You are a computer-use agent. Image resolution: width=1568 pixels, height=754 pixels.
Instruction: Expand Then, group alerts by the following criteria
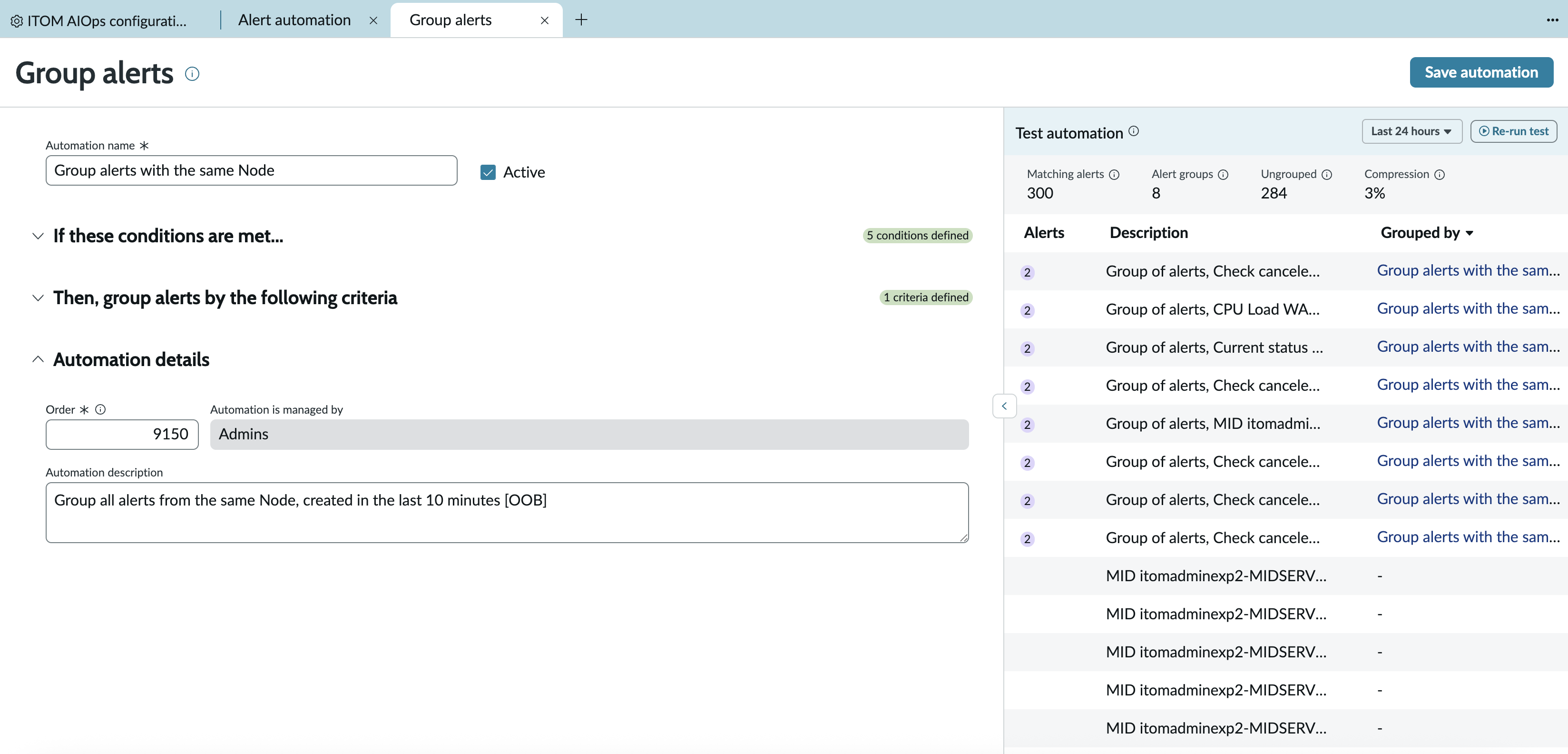38,298
